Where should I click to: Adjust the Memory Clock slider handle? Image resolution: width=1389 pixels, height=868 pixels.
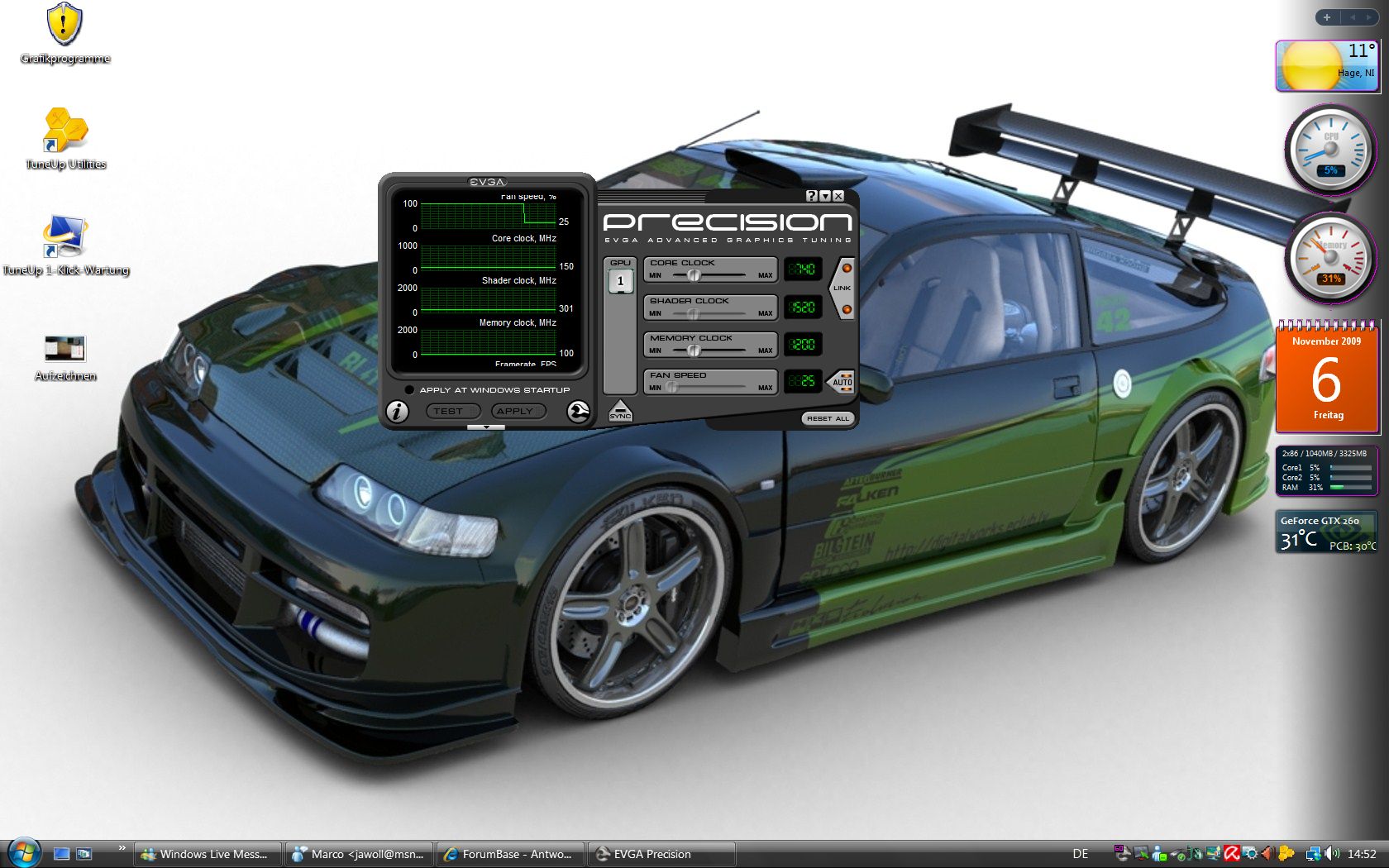click(x=694, y=351)
